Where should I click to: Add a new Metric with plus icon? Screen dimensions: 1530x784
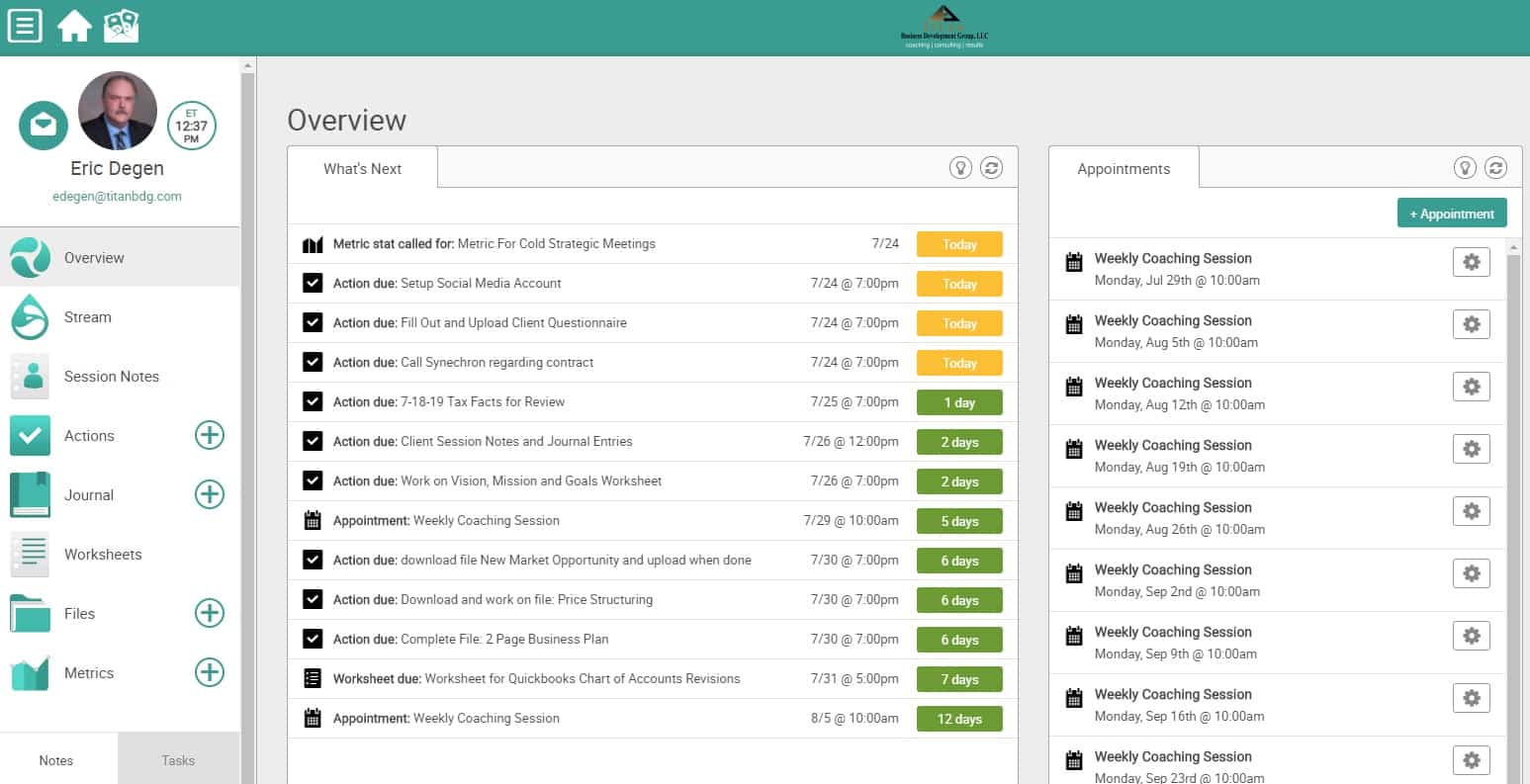pyautogui.click(x=210, y=672)
